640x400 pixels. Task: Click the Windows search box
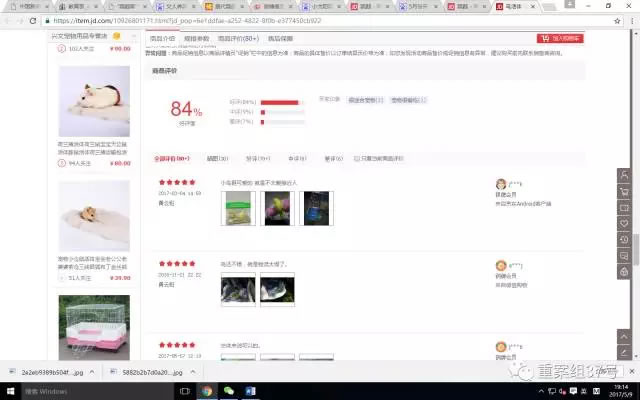point(80,391)
